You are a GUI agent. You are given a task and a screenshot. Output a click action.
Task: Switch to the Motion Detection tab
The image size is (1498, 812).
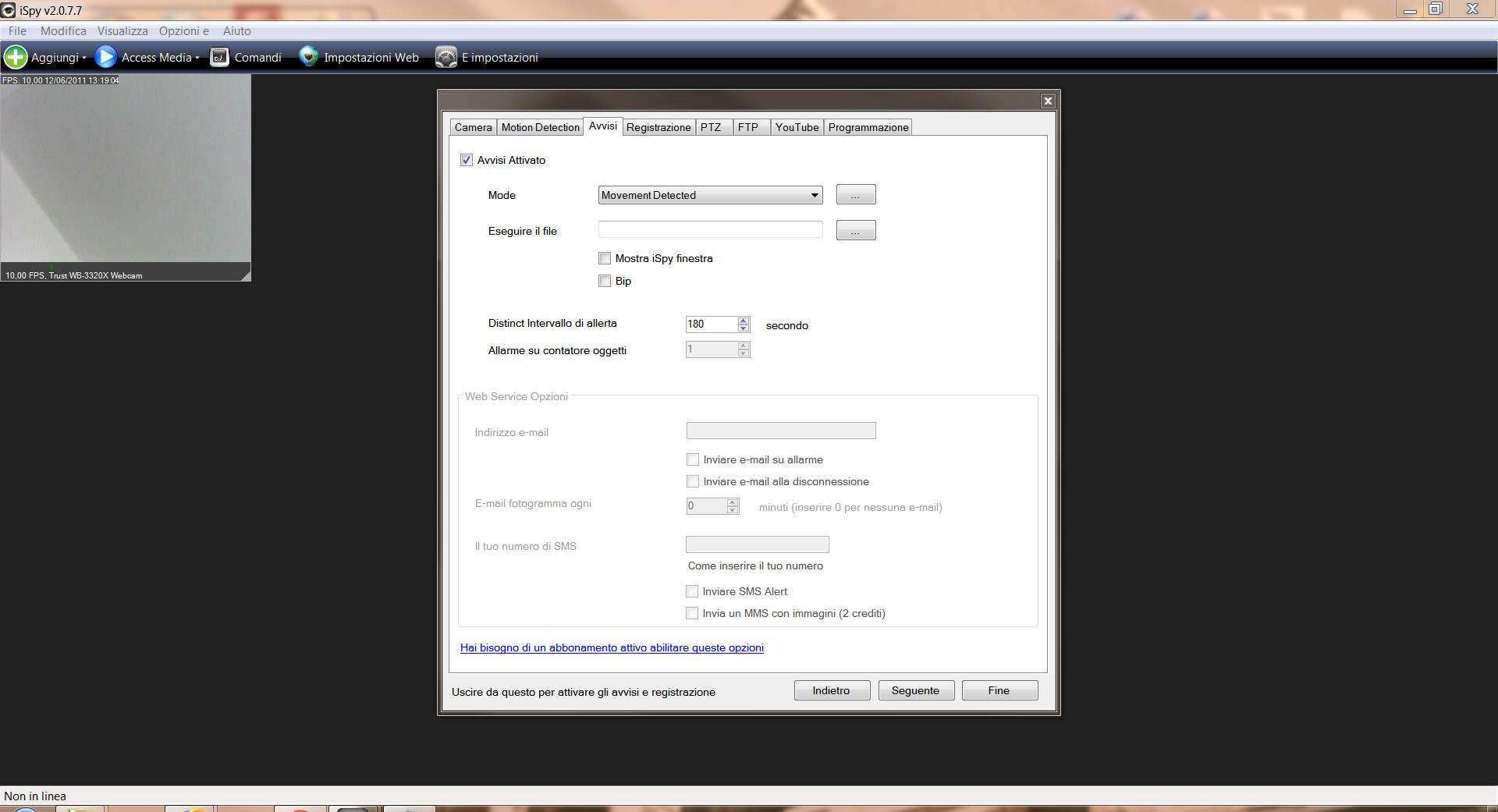540,127
